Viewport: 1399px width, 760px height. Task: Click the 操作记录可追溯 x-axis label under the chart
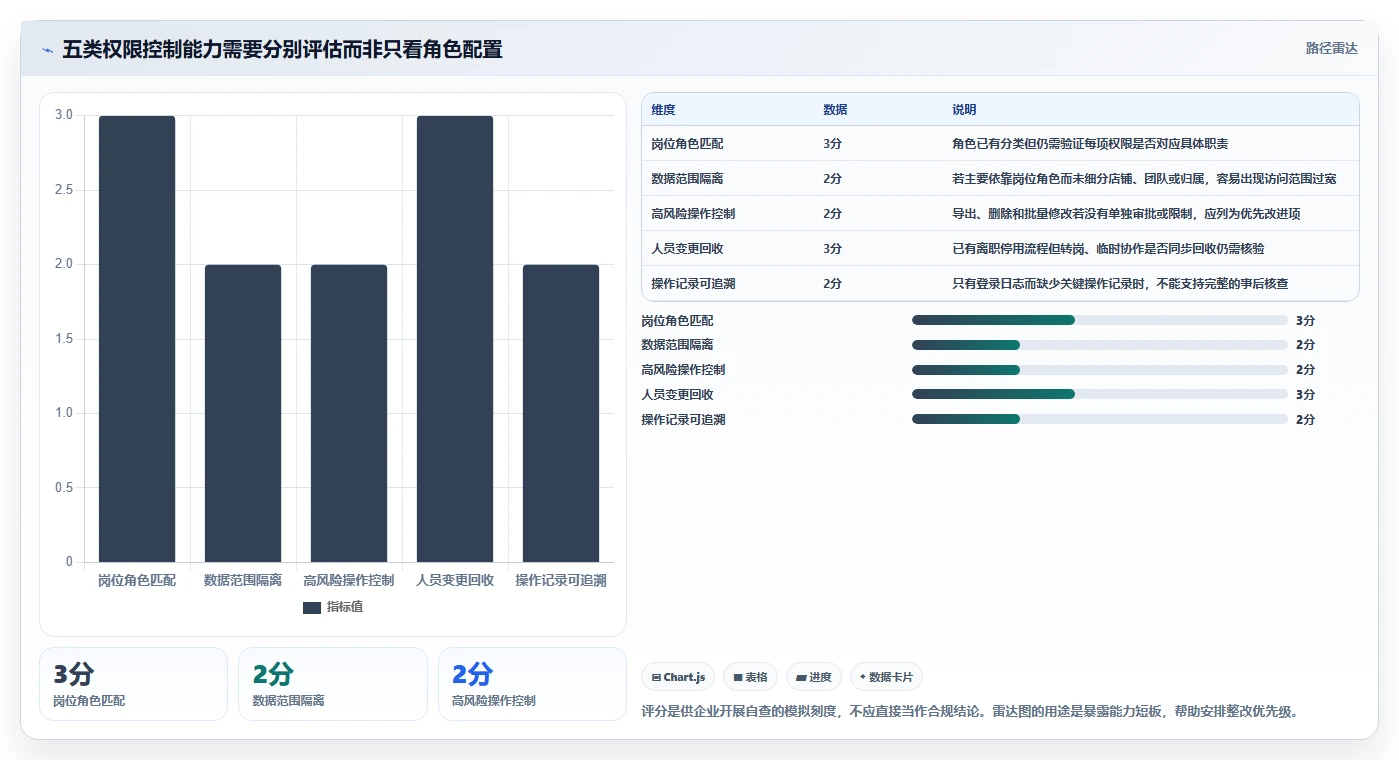561,580
